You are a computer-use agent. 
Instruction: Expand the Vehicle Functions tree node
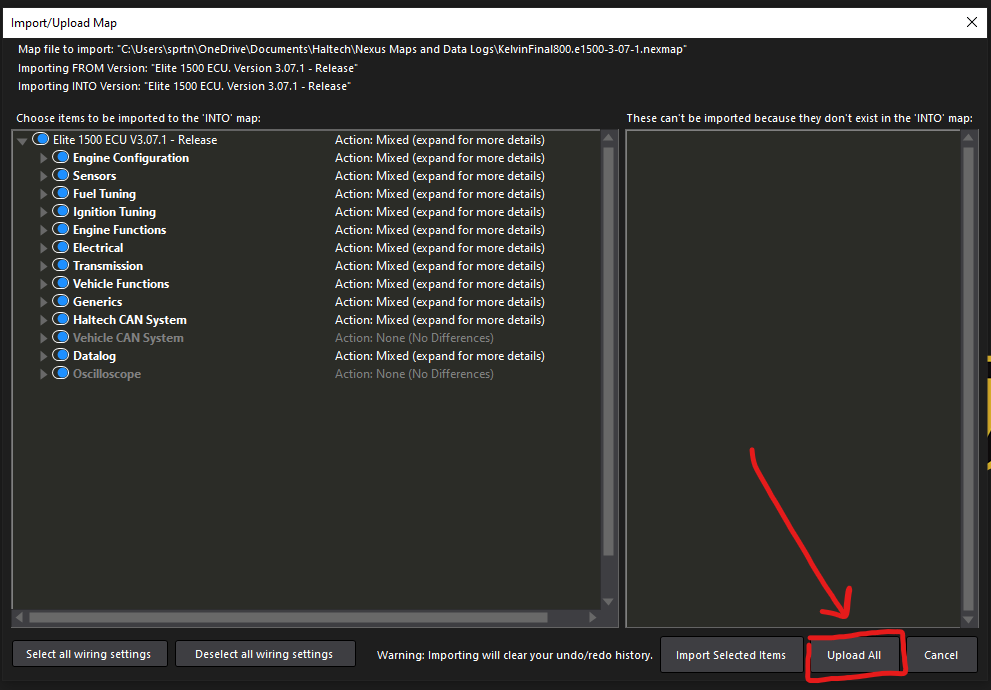(43, 284)
